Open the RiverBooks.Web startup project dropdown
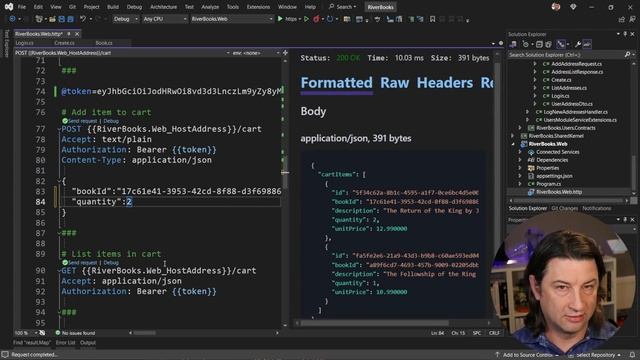640x360 pixels. 231,19
